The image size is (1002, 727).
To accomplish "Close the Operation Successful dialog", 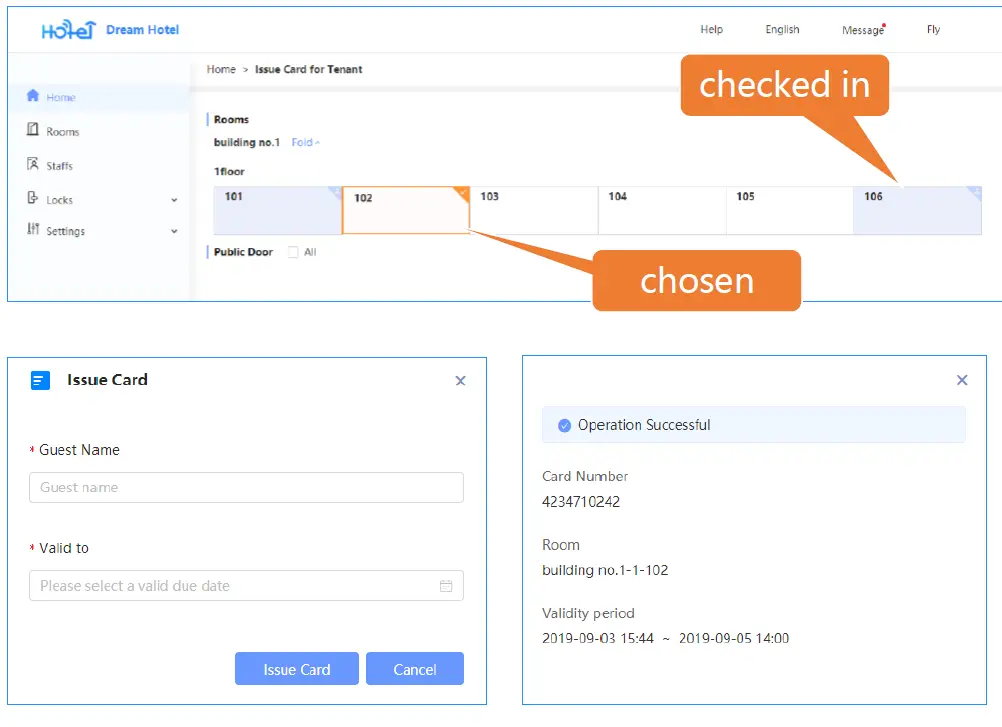I will (962, 380).
